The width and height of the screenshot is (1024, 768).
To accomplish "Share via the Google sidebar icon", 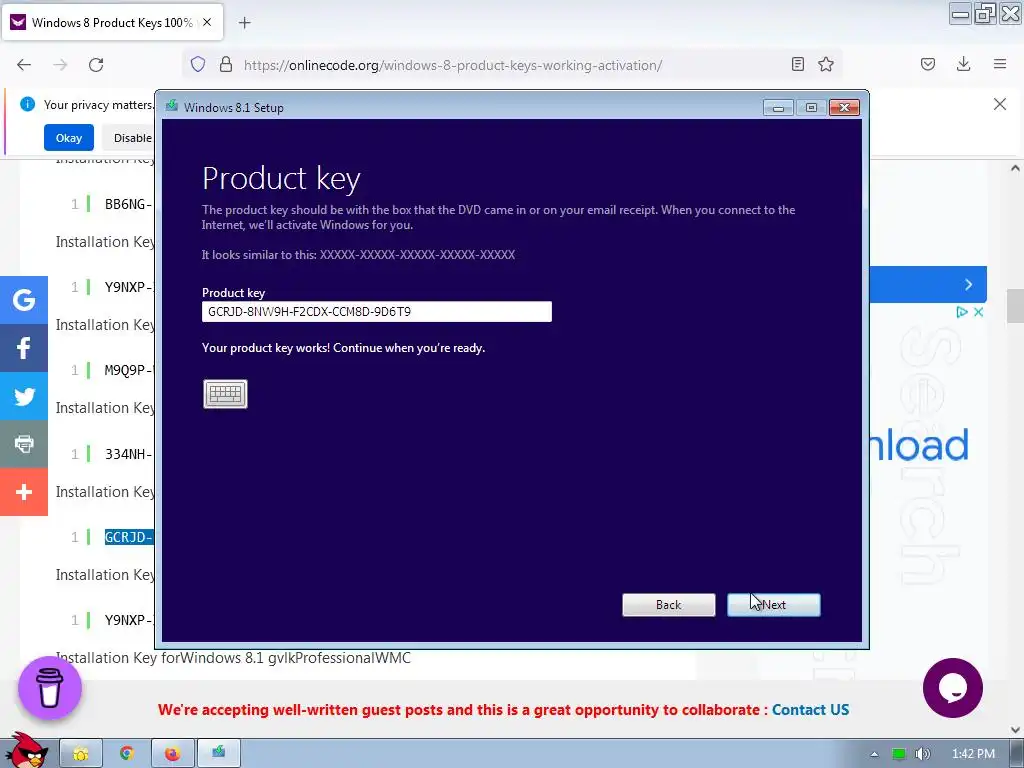I will click(x=24, y=300).
